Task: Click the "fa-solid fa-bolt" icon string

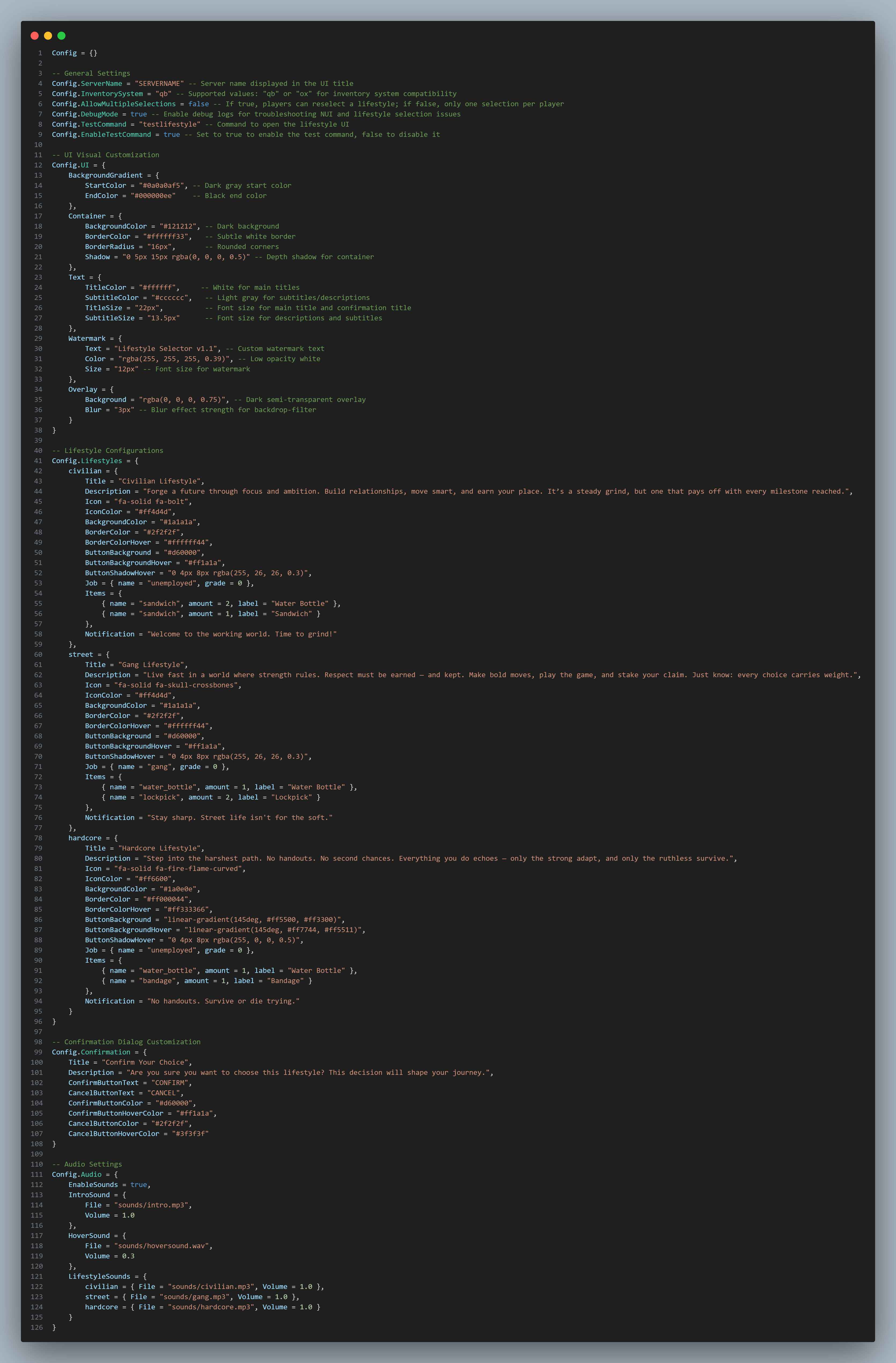Action: coord(151,502)
